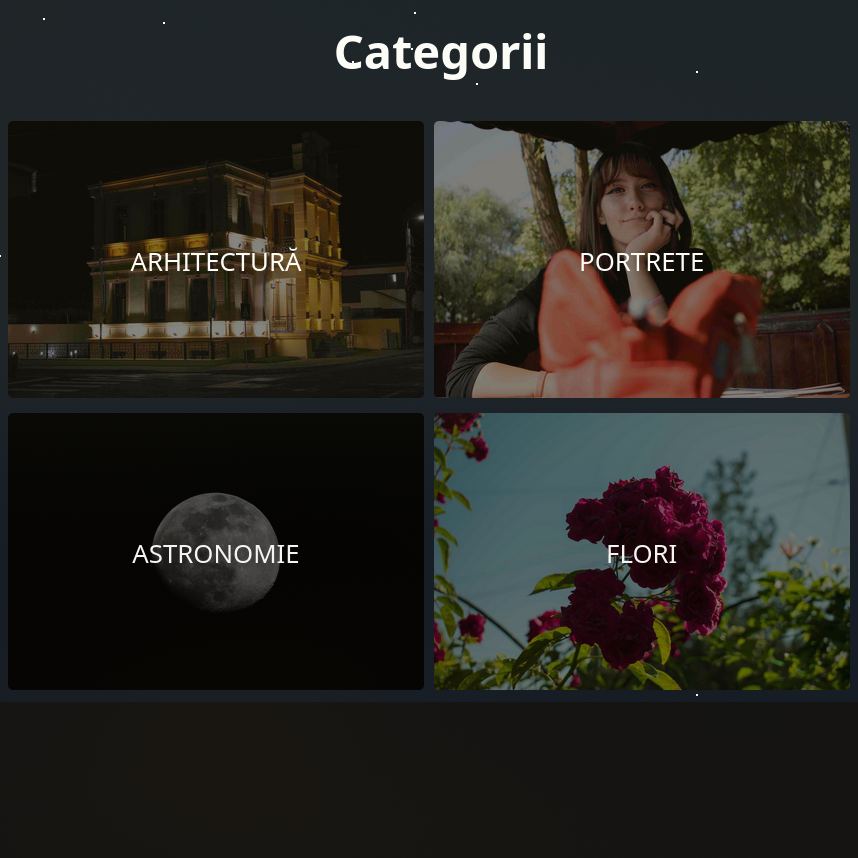Open the ASTRONOMIE category label
The width and height of the screenshot is (858, 858).
pyautogui.click(x=216, y=554)
